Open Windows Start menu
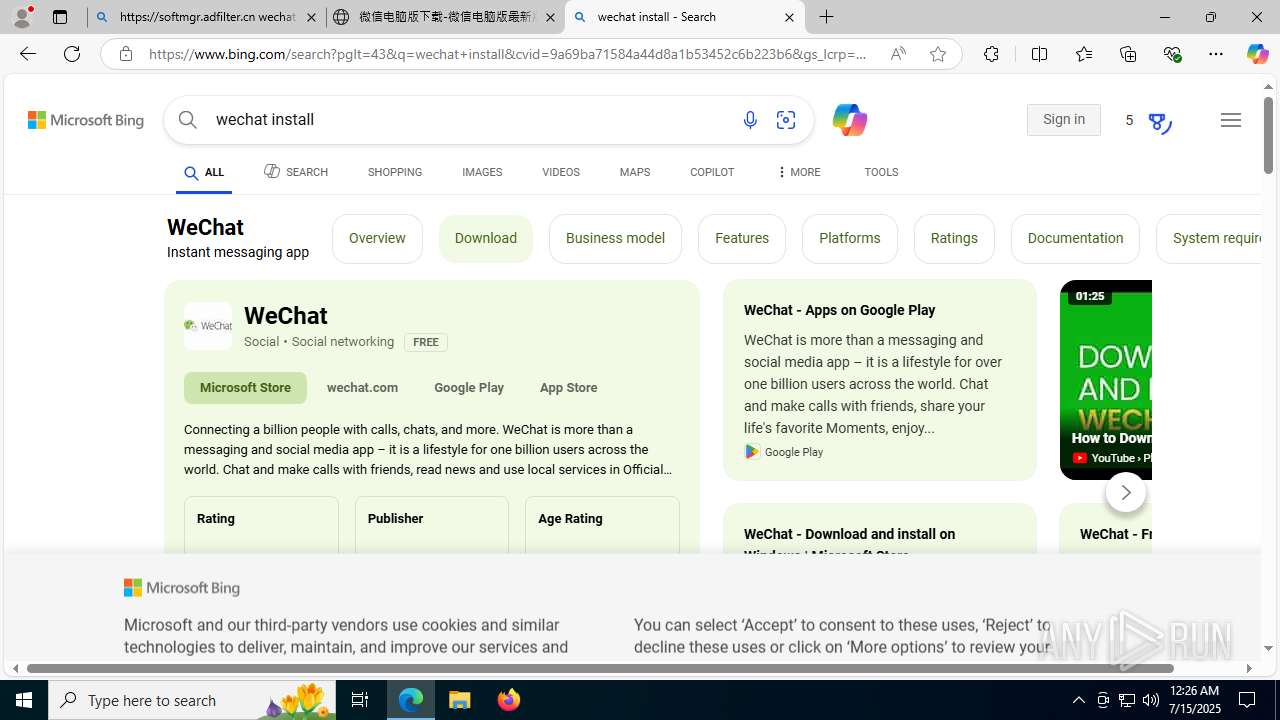Screen dimensions: 1280x720 pyautogui.click(x=24, y=700)
